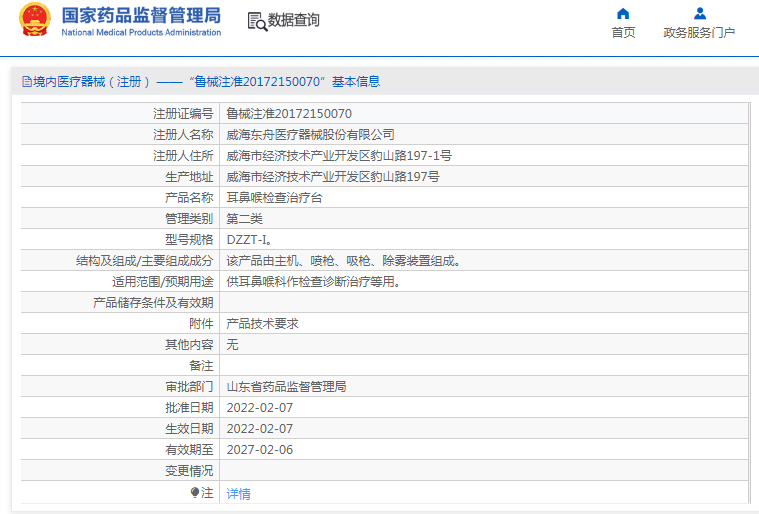Select expiry date 2027-02-06

(x=259, y=450)
